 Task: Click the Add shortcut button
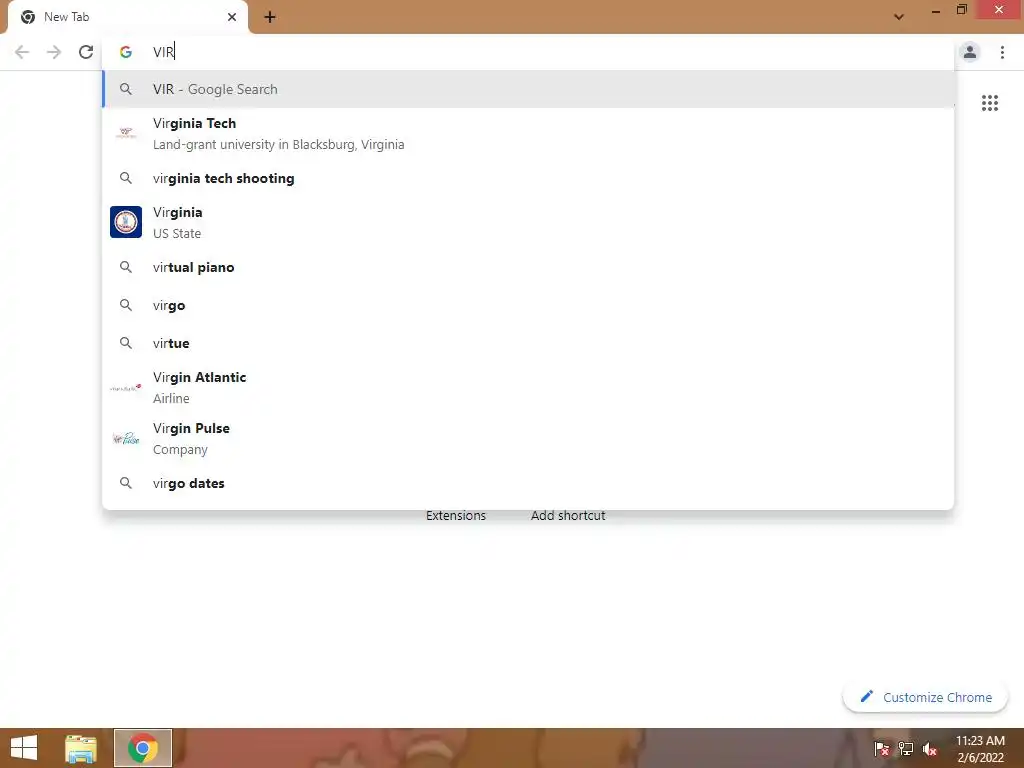[x=568, y=515]
